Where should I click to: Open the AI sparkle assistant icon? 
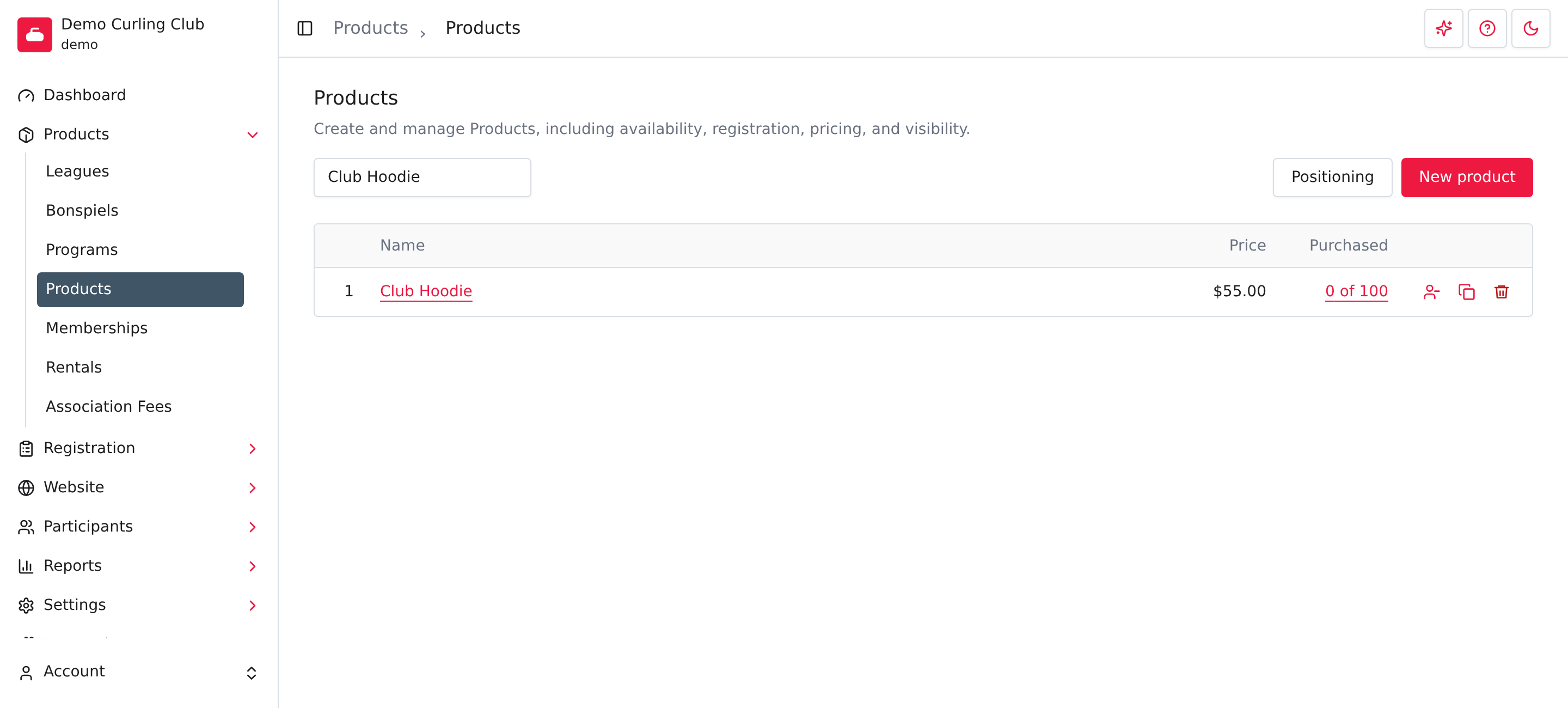pyautogui.click(x=1443, y=29)
